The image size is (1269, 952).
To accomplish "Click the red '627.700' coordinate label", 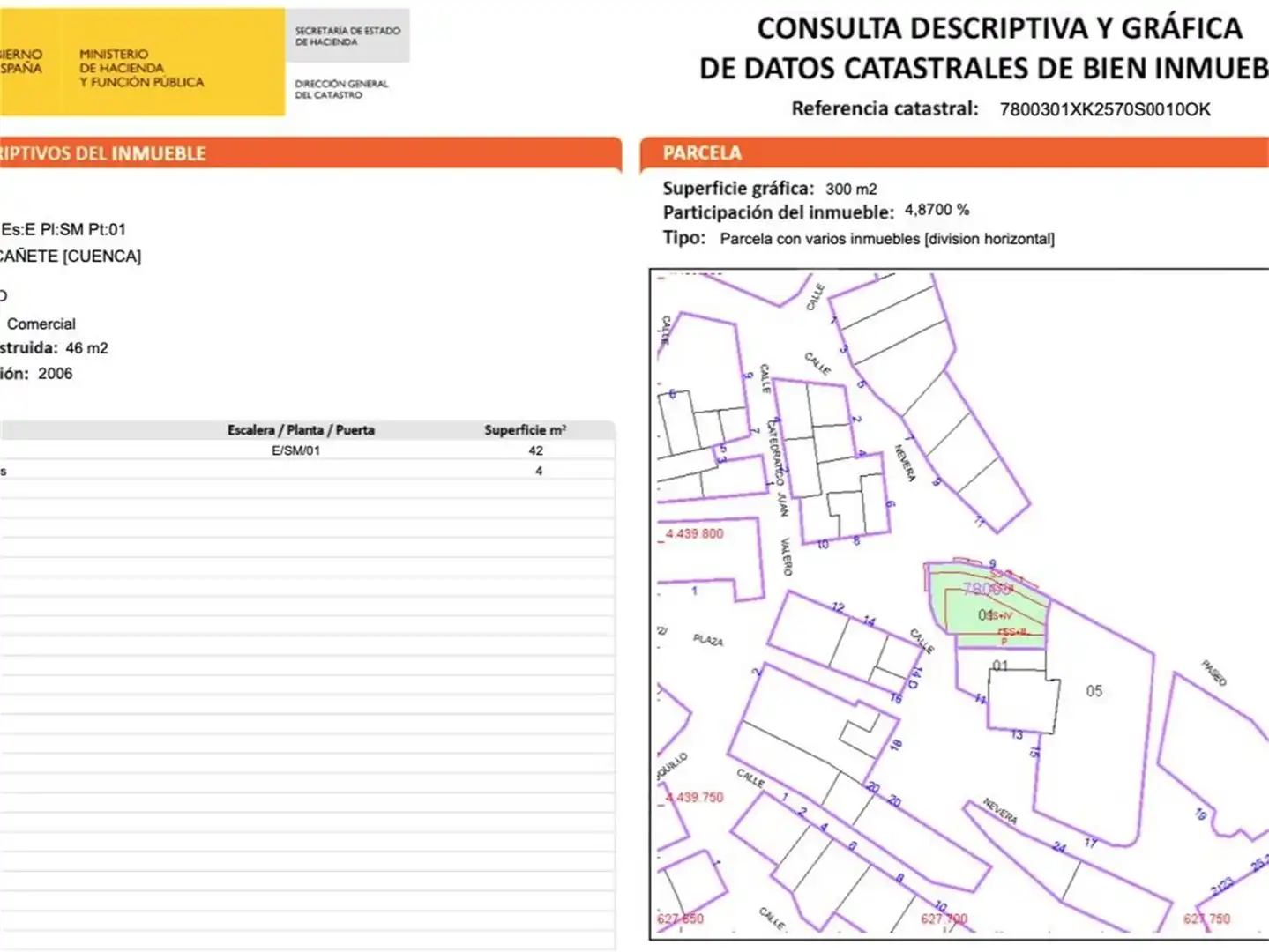I will point(944,919).
